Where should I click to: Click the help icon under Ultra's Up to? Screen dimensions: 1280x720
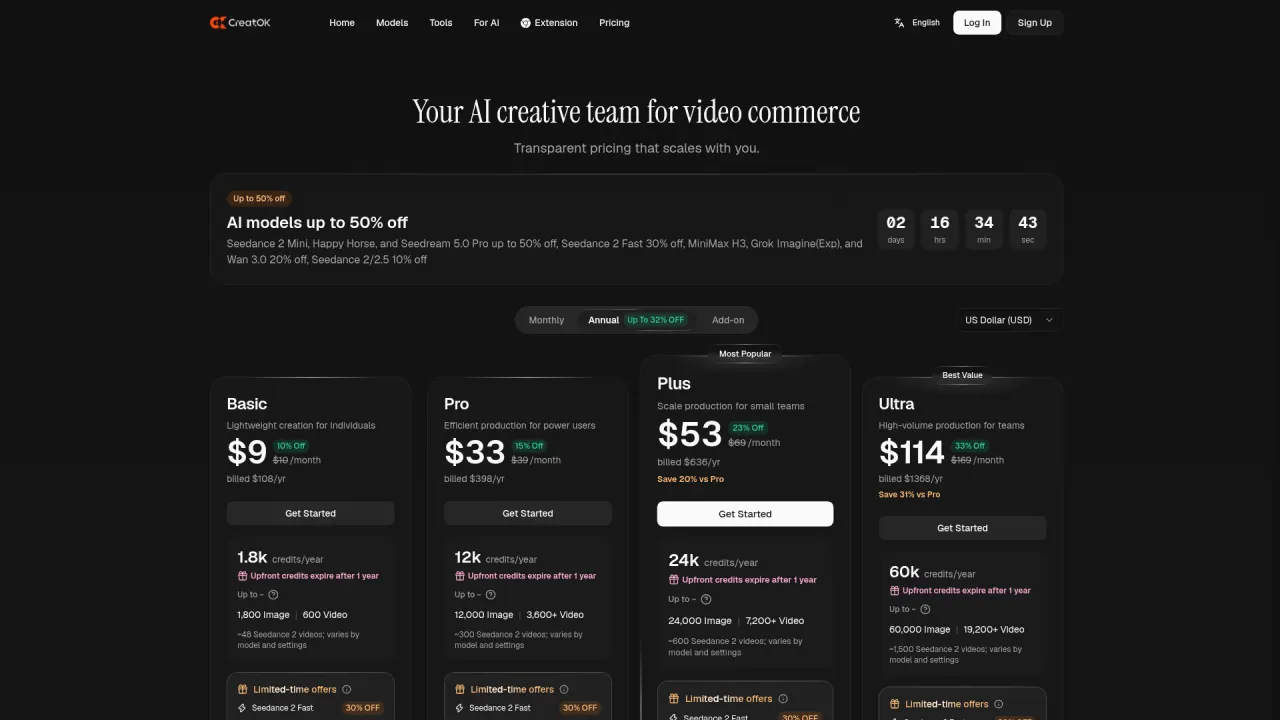(x=925, y=609)
